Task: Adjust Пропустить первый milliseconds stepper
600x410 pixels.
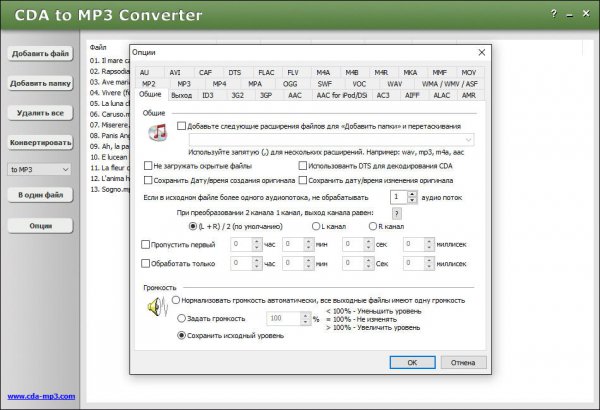Action: click(429, 244)
